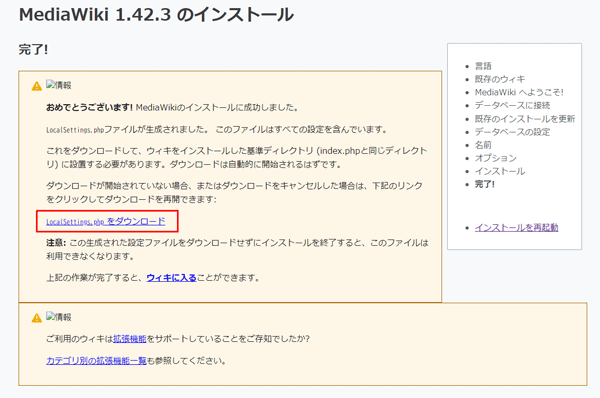The width and height of the screenshot is (600, 398).
Task: Click the 注意: warning note text
Action: coord(56,243)
